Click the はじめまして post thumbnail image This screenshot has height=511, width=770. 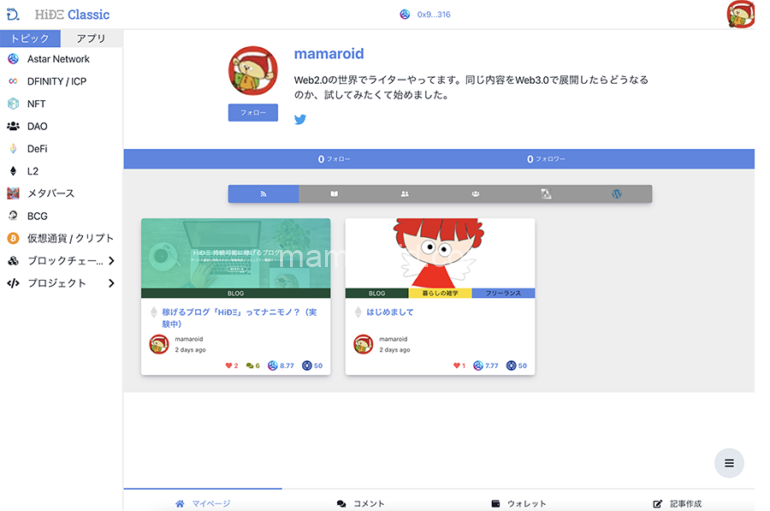440,253
